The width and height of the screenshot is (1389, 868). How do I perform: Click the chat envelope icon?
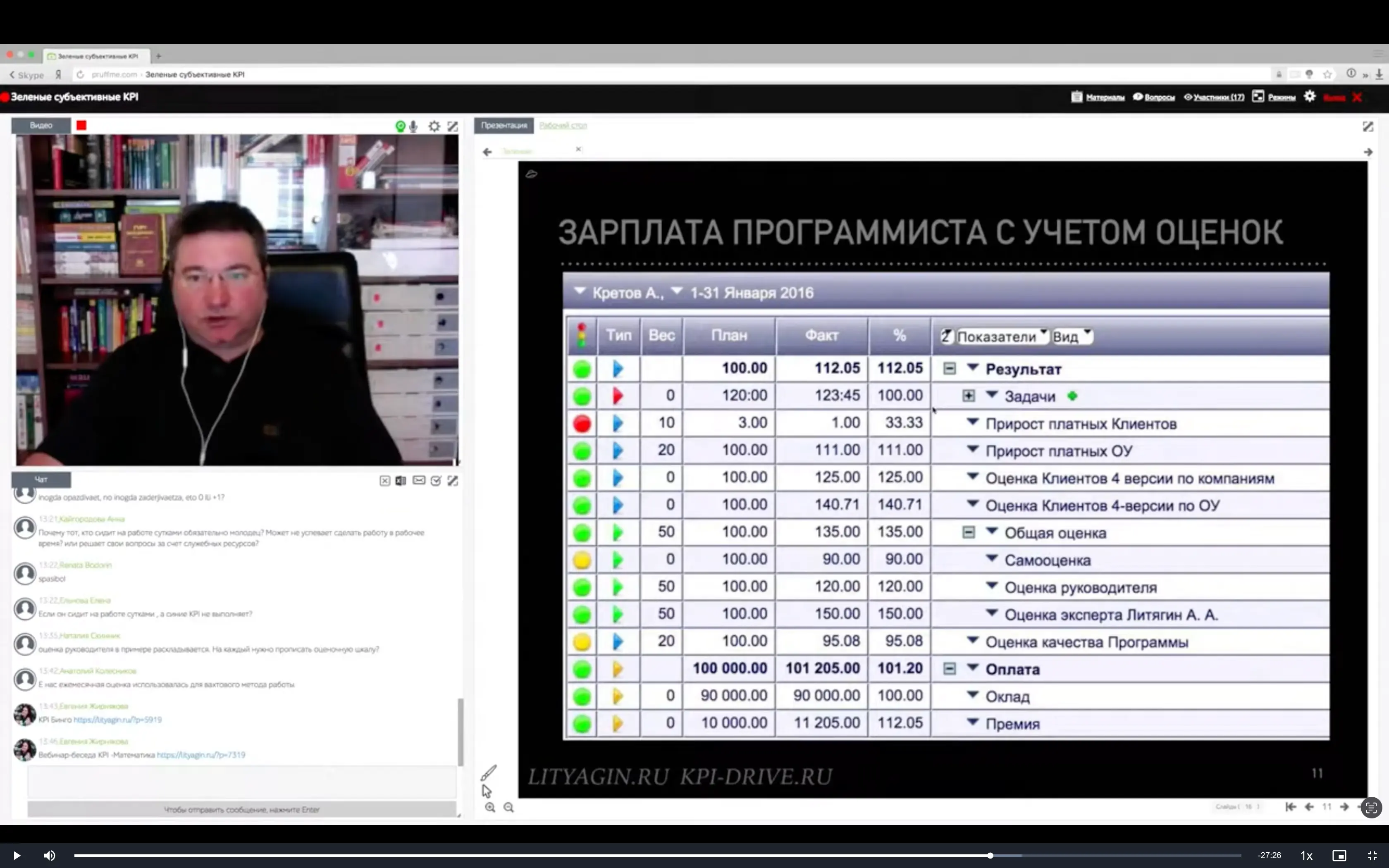[x=419, y=480]
